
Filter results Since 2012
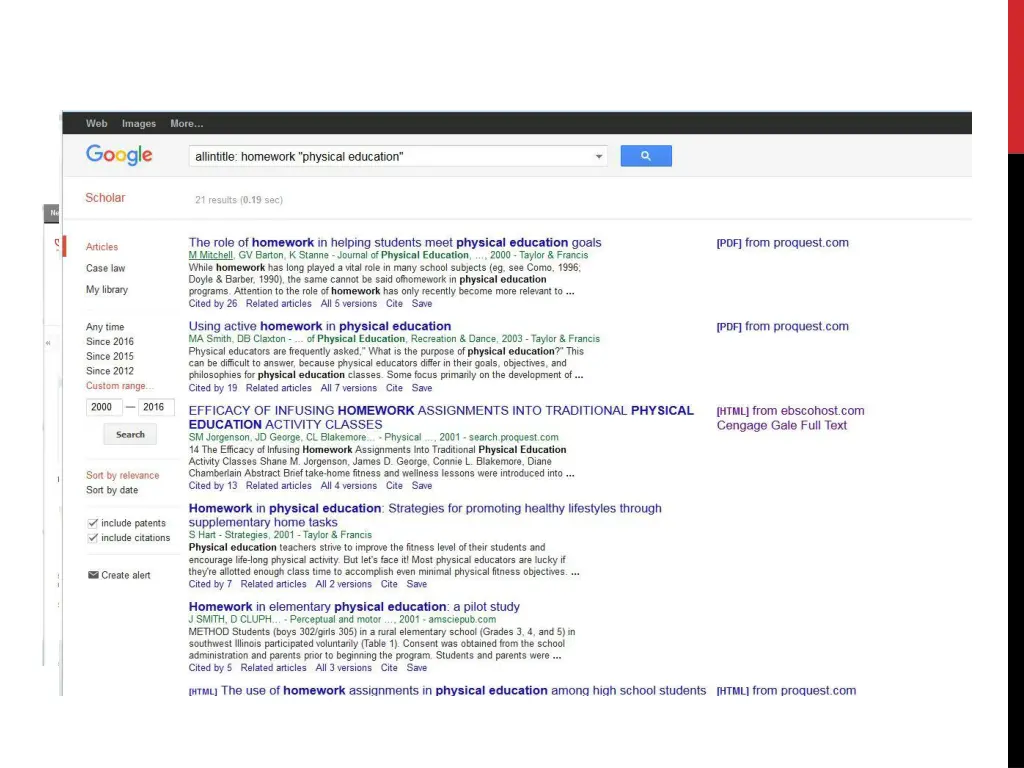[110, 371]
